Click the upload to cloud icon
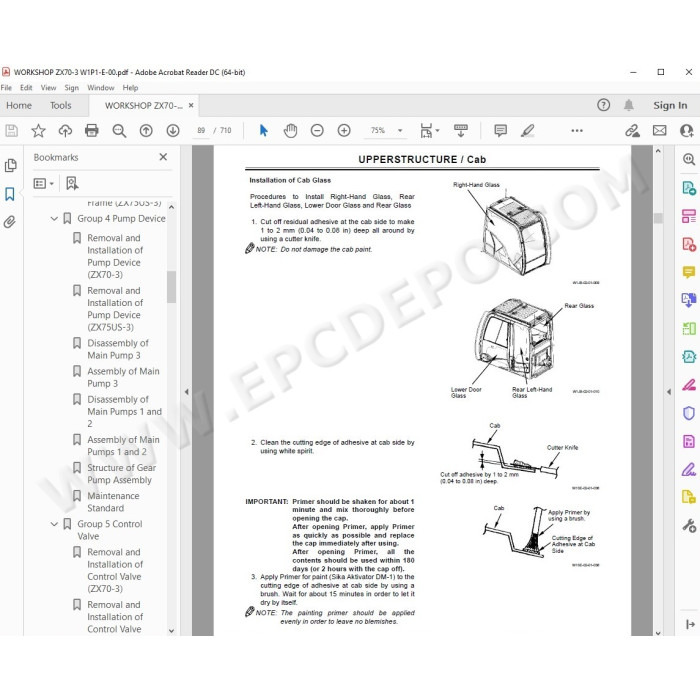The height and width of the screenshot is (700, 700). 65,130
